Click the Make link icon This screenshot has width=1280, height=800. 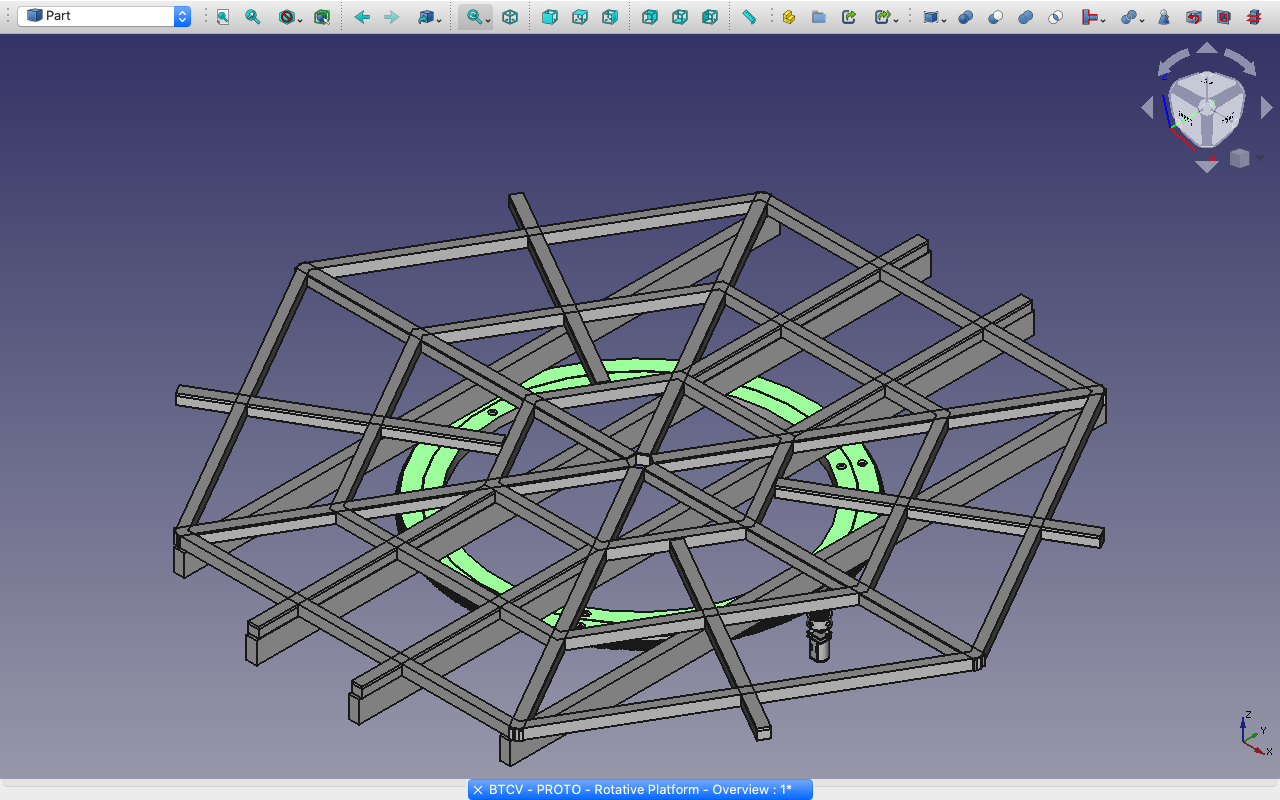849,17
